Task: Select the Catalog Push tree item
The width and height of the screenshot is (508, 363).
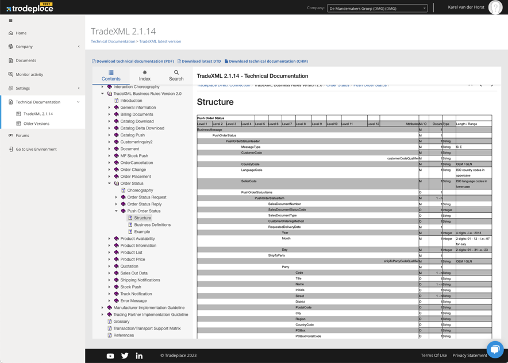Action: 132,135
